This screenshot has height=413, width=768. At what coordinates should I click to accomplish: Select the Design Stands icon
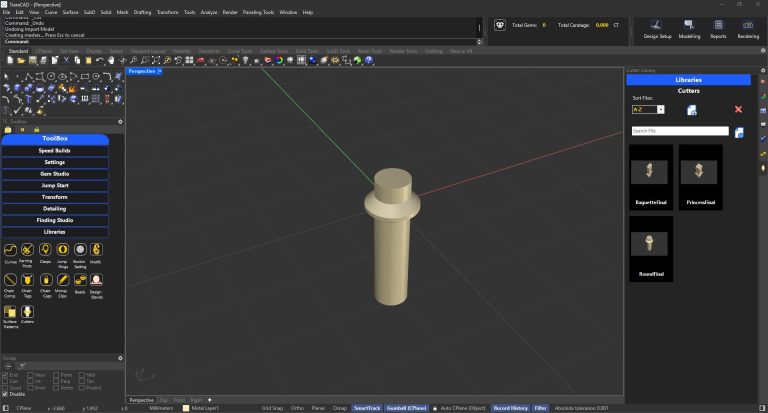tap(96, 281)
